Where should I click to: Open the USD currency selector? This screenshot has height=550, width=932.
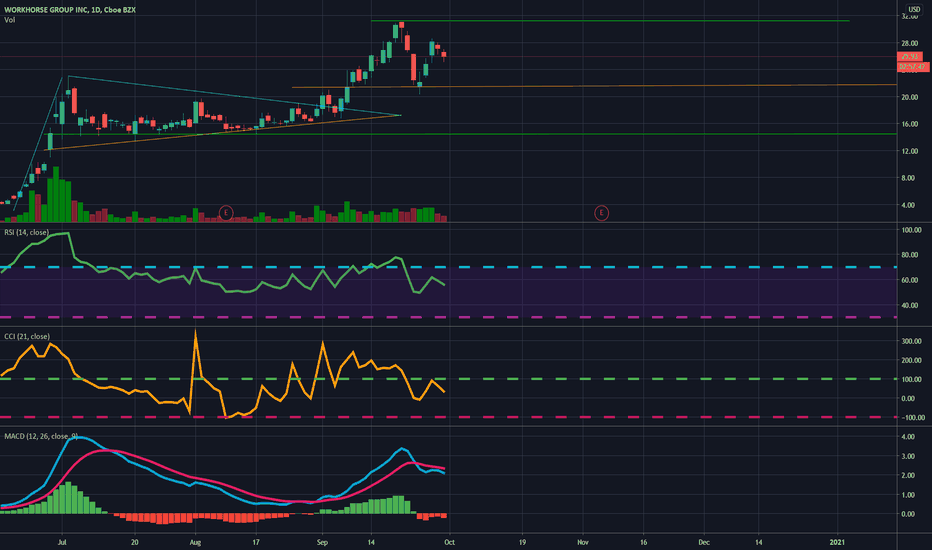[914, 9]
